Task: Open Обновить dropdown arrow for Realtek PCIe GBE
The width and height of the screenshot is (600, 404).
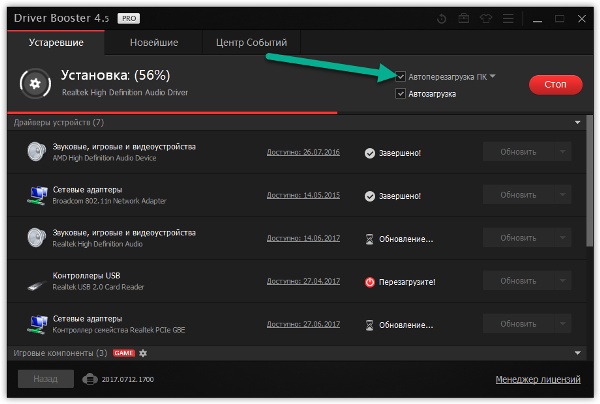Action: coord(563,324)
